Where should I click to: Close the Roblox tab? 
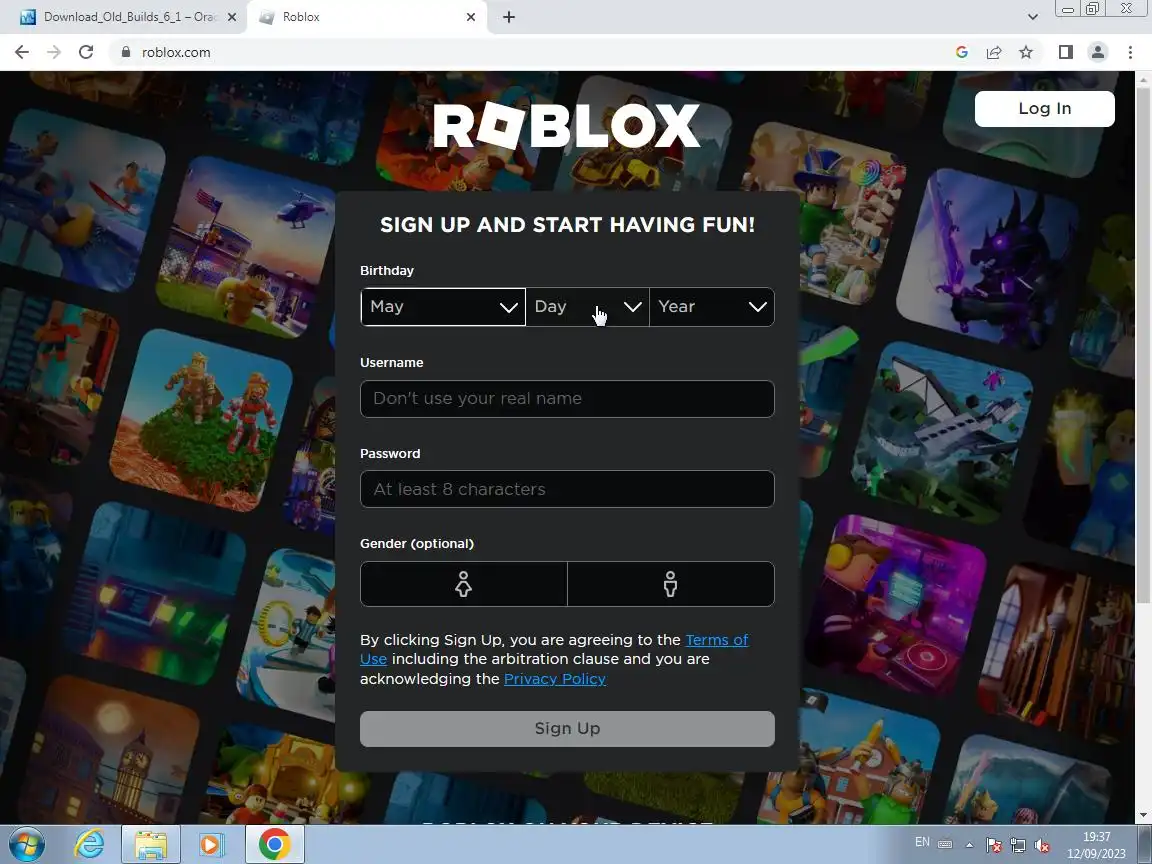click(x=471, y=17)
